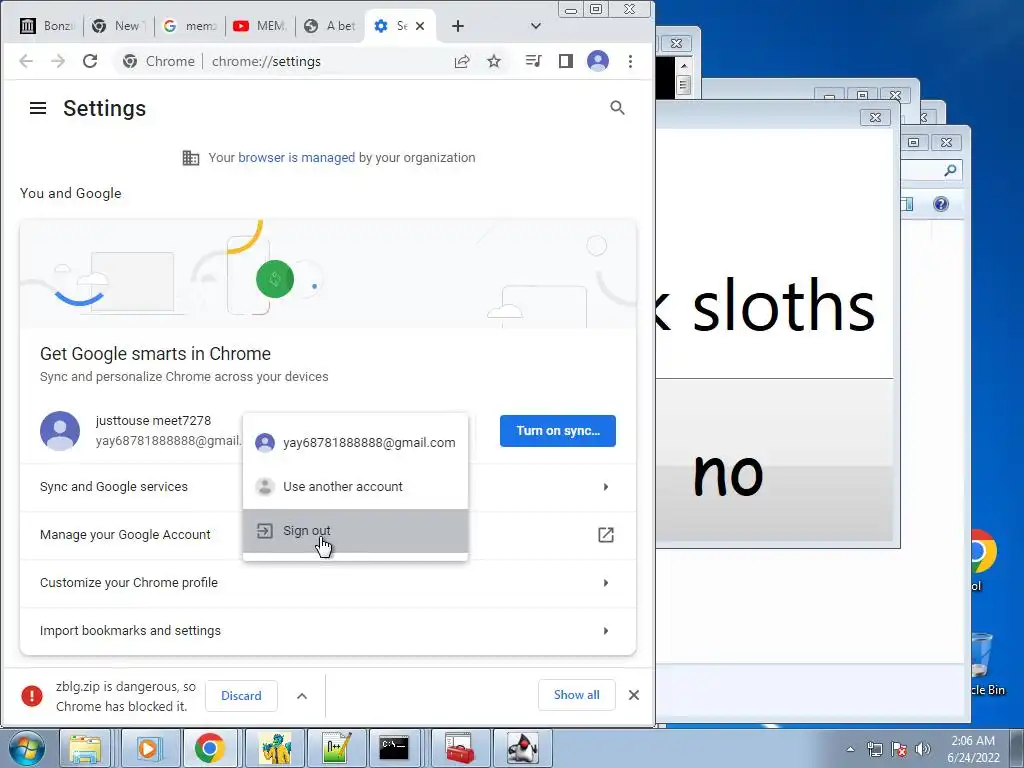Click the profile avatar in Chrome toolbar

[598, 61]
